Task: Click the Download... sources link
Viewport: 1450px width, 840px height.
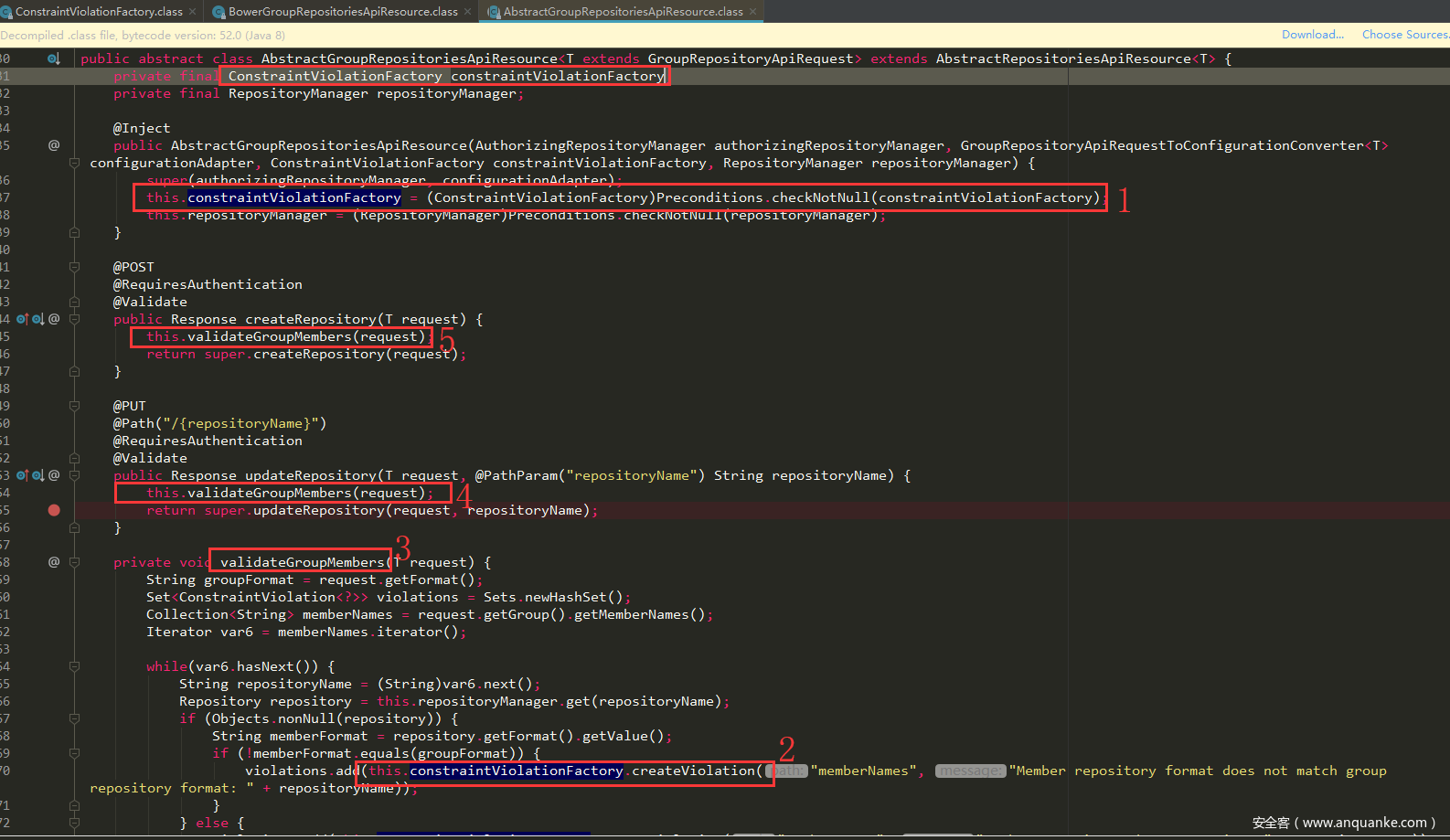Action: tap(1313, 35)
